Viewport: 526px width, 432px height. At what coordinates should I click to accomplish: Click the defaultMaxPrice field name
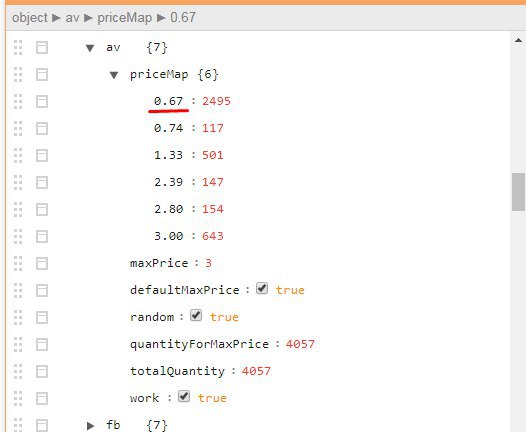185,290
